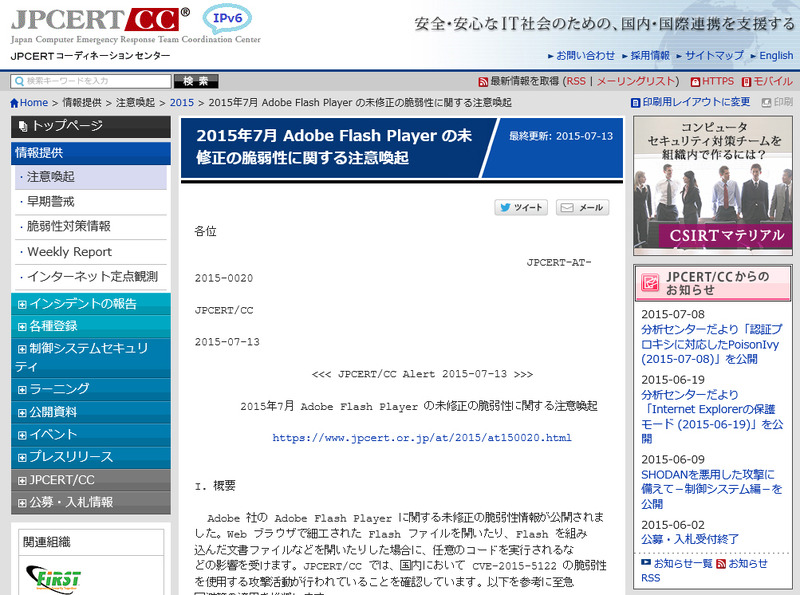The image size is (800, 595).
Task: Click the ツイート tweet button
Action: (521, 208)
